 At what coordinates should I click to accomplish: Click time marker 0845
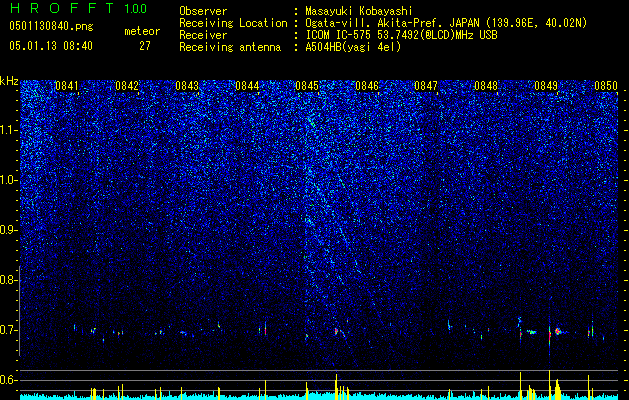tap(306, 86)
